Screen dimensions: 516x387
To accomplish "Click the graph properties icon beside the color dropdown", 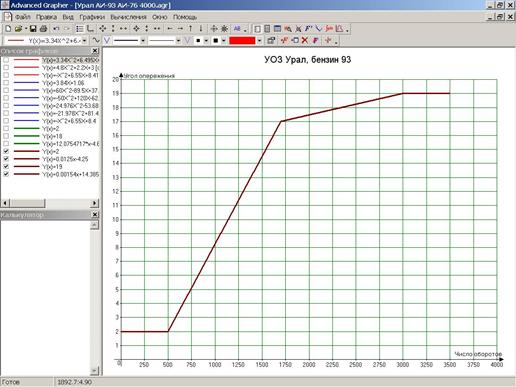I will (271, 41).
